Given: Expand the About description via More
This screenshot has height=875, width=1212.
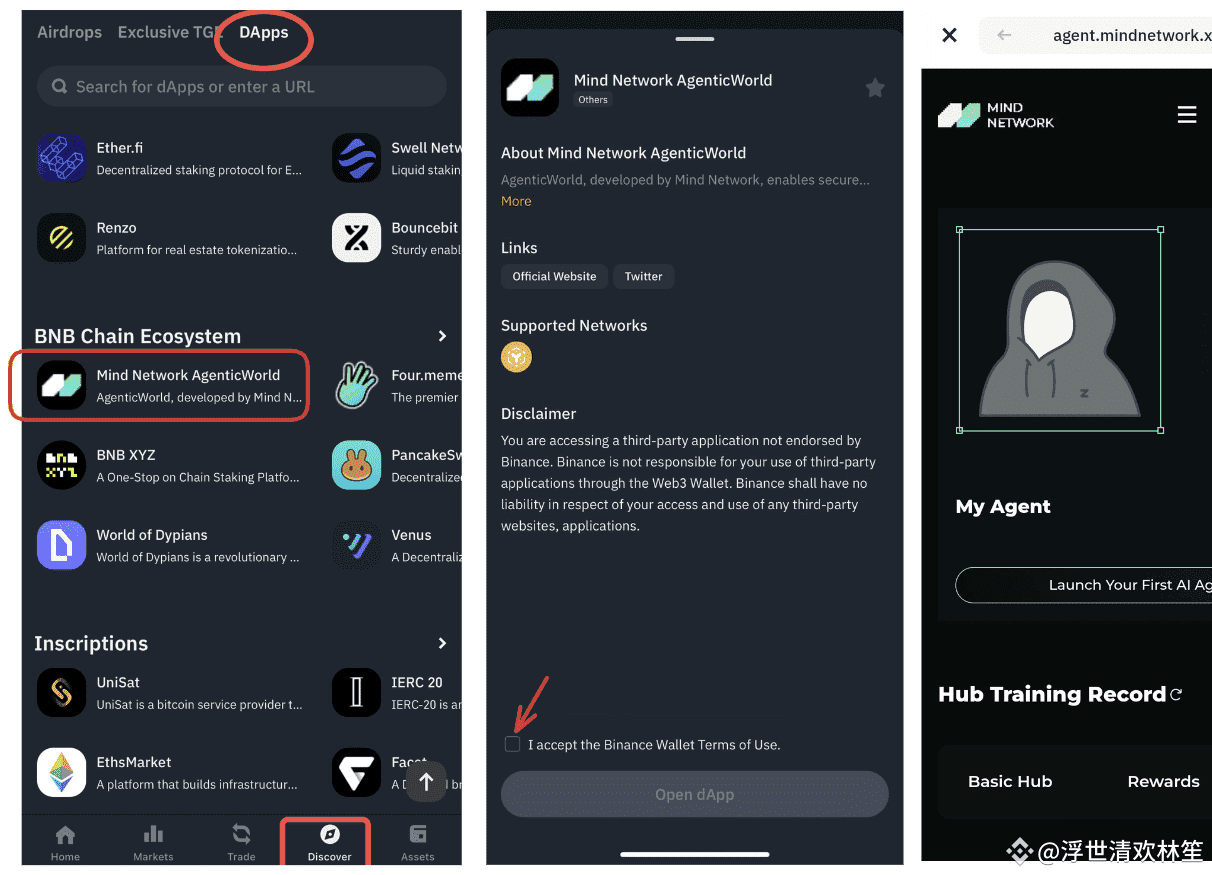Looking at the screenshot, I should coord(516,201).
